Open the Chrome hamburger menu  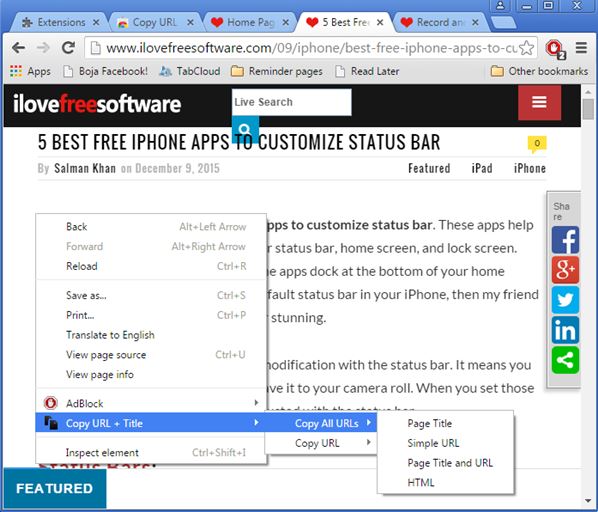coord(581,48)
